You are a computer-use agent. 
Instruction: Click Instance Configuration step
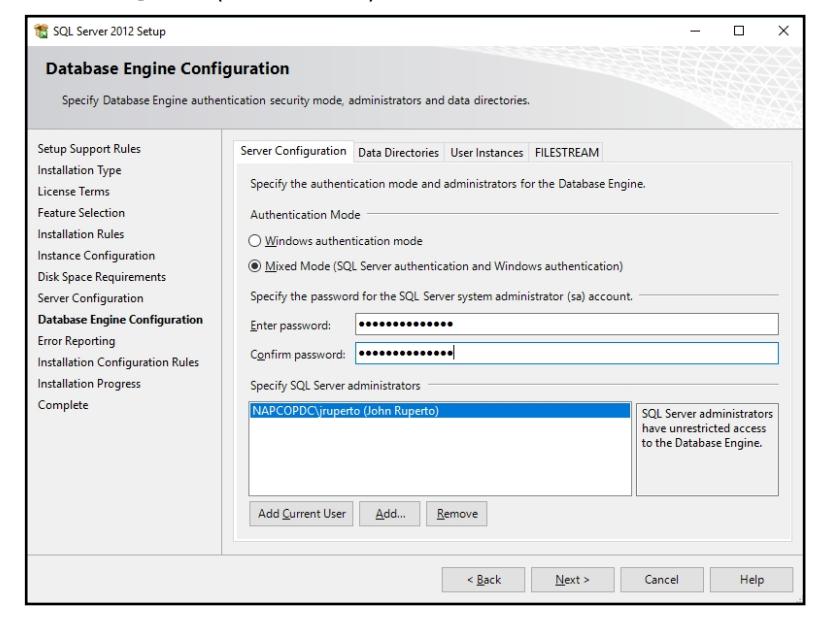pos(97,256)
